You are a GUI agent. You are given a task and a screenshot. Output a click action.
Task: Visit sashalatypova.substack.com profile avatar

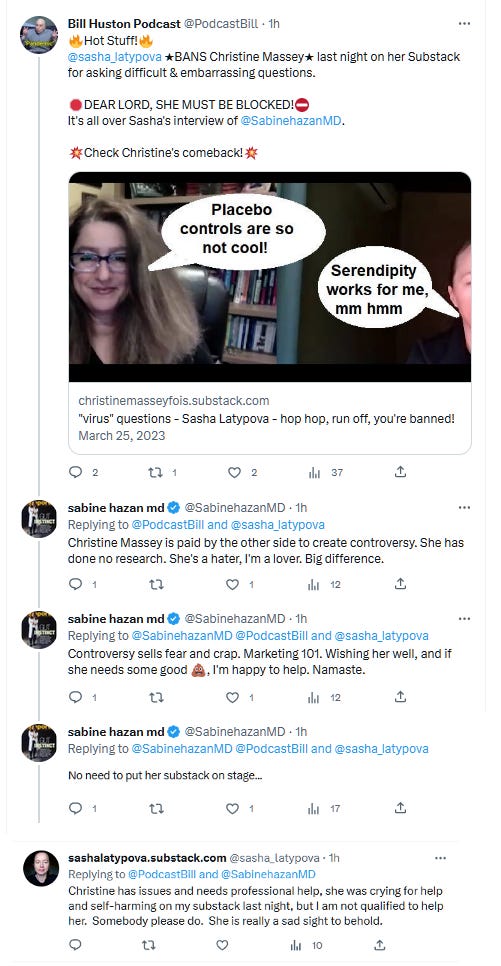[41, 869]
